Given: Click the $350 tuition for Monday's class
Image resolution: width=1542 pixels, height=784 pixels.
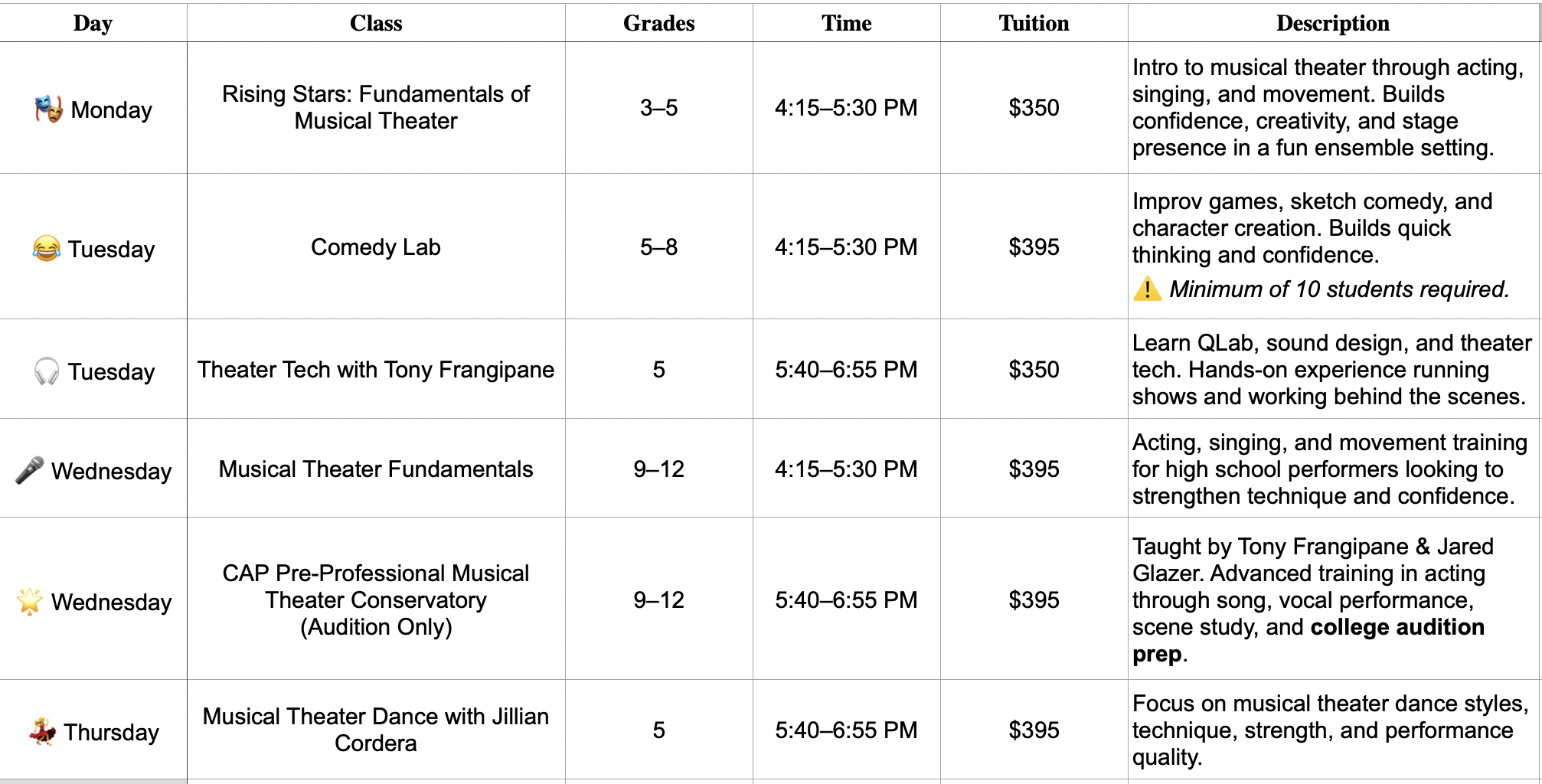Looking at the screenshot, I should (x=1034, y=108).
